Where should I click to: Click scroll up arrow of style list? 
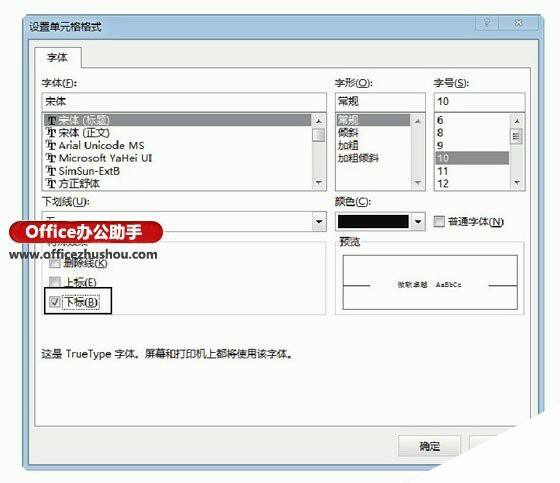[x=418, y=121]
